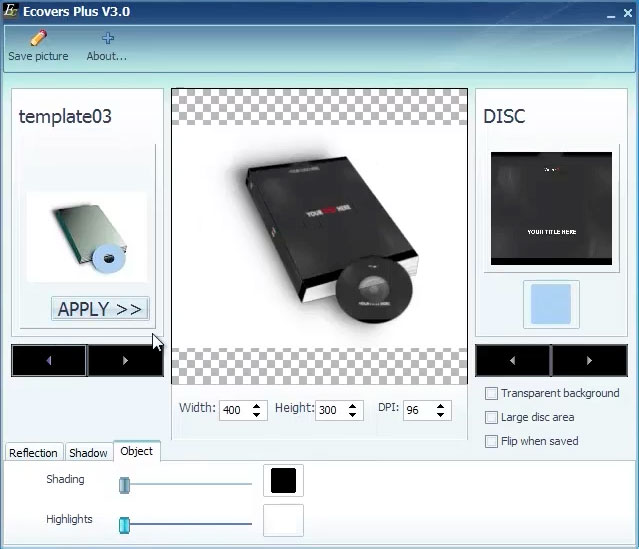Click the Highlights label text
The width and height of the screenshot is (639, 549).
click(69, 519)
